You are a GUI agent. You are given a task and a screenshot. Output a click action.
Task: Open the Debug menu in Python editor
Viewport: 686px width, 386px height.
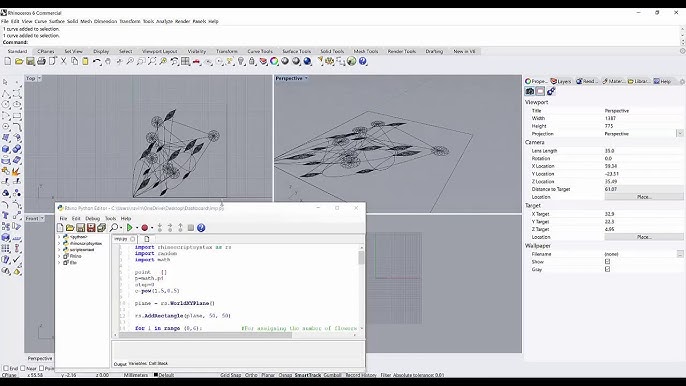[x=92, y=218]
